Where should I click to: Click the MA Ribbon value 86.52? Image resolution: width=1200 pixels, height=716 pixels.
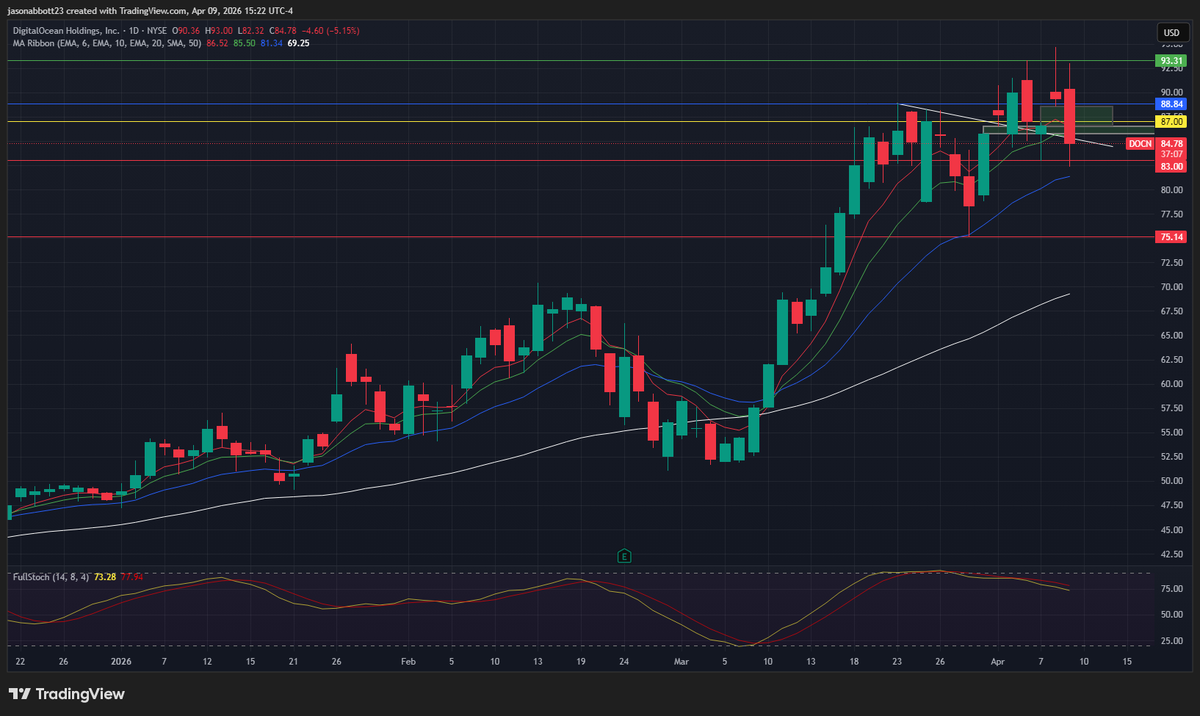point(215,43)
